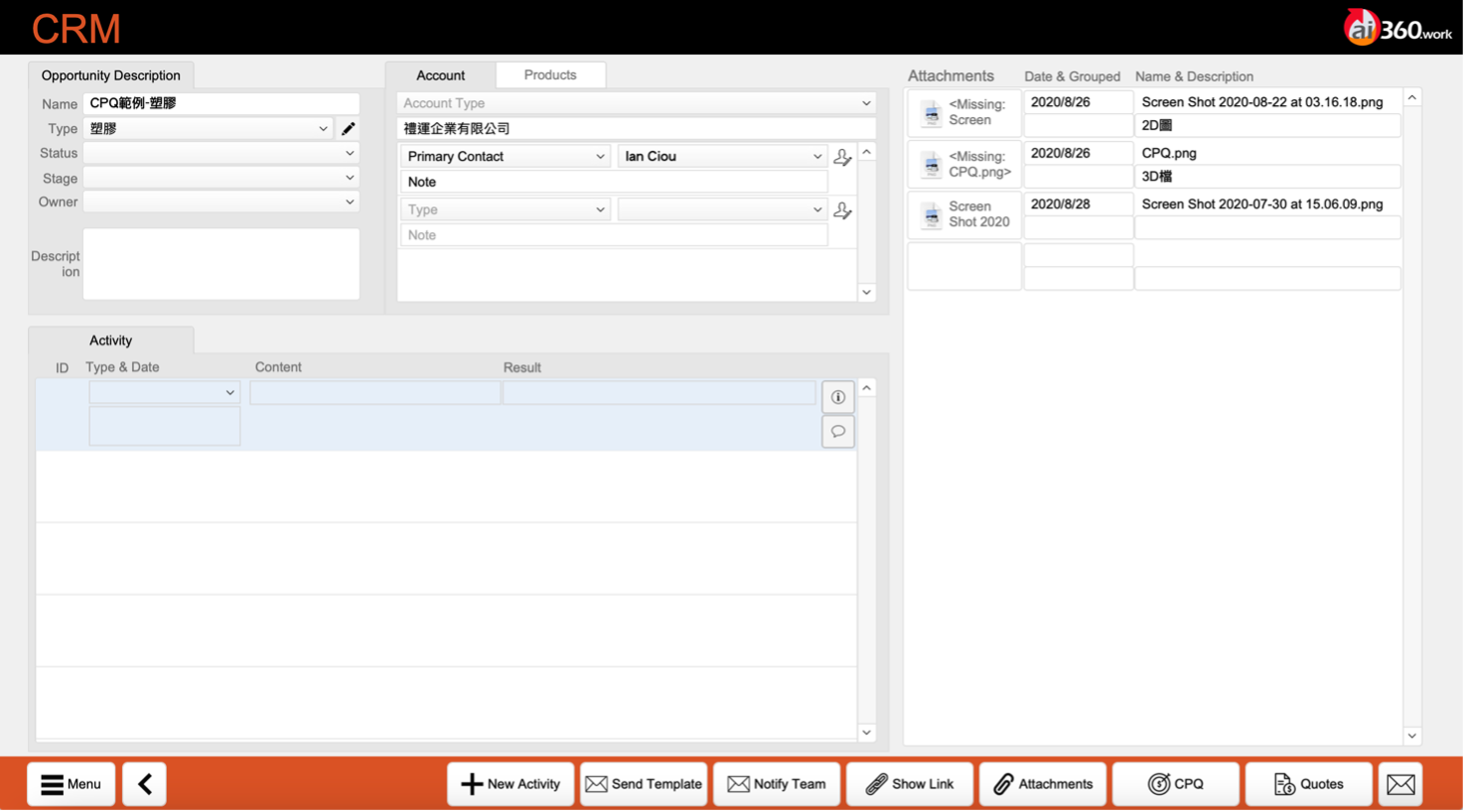Click the New Activity button
Image resolution: width=1465 pixels, height=812 pixels.
point(511,784)
